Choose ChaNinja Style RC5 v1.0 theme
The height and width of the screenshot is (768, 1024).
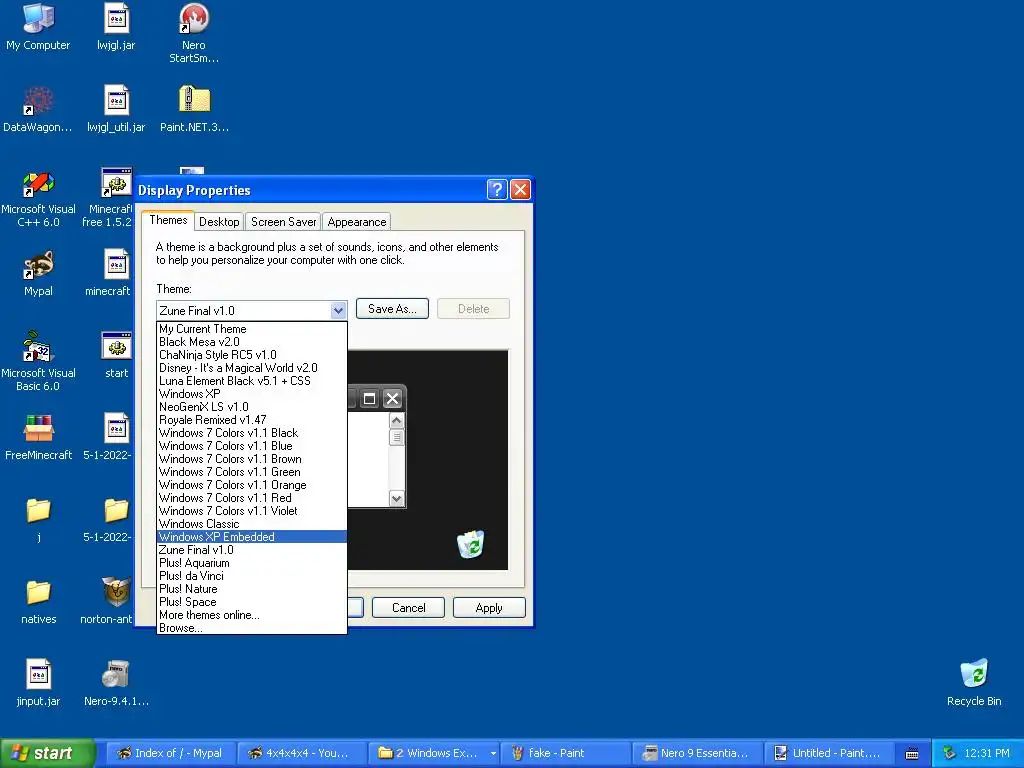tap(252, 355)
